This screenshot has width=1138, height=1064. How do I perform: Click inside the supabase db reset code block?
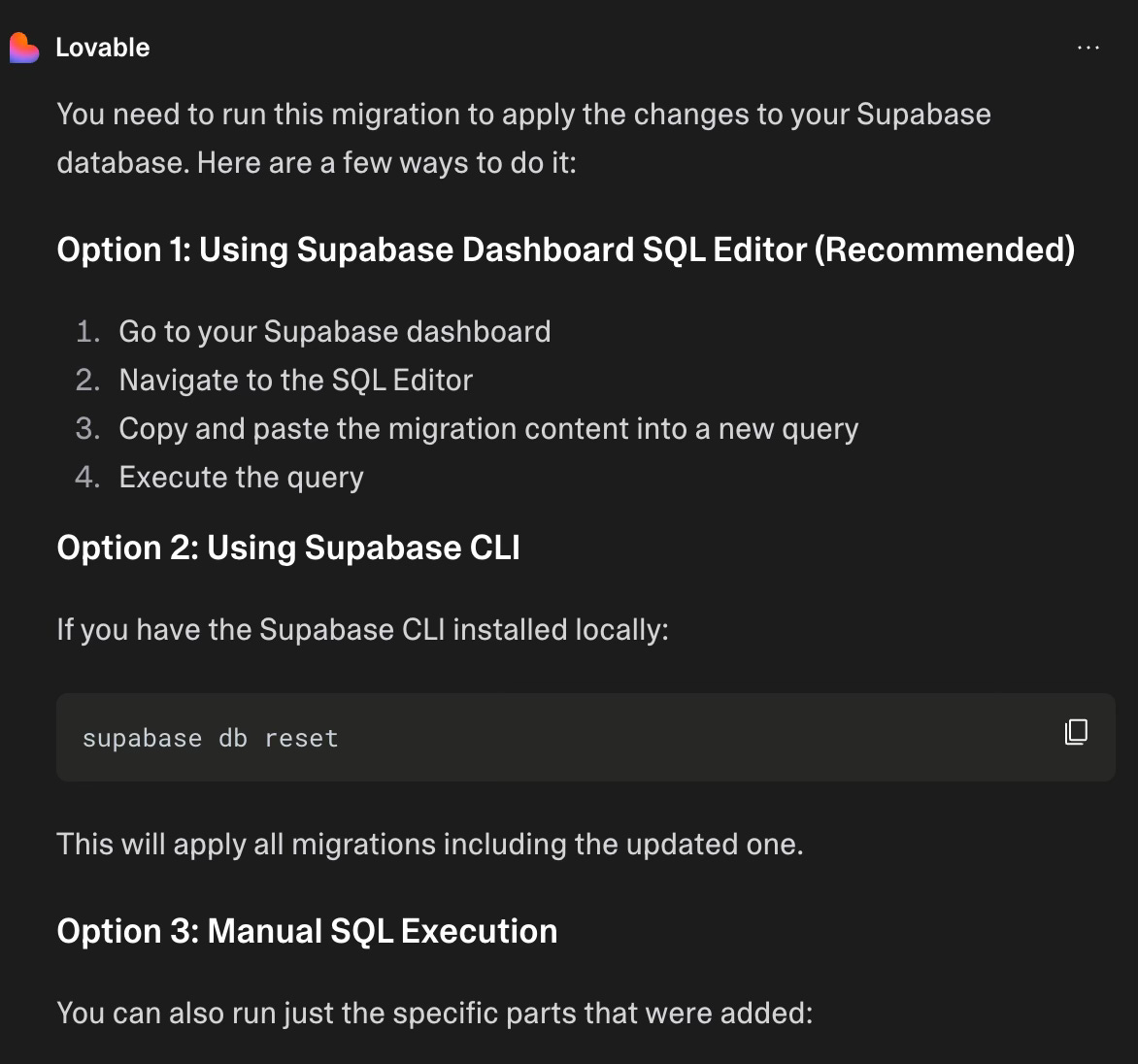coord(586,738)
